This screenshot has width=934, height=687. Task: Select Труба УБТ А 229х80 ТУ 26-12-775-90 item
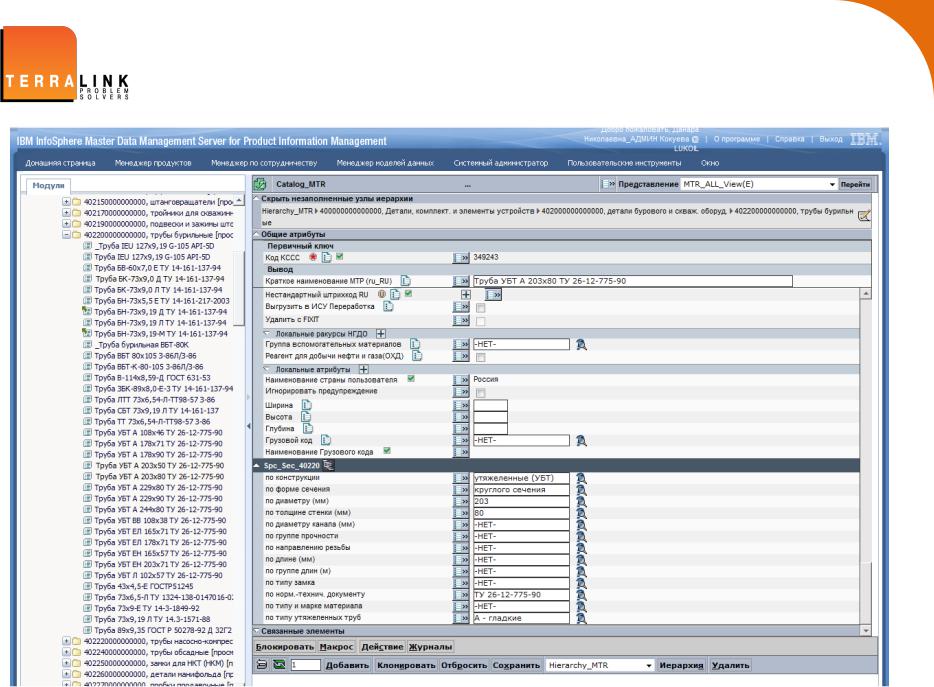(x=158, y=487)
